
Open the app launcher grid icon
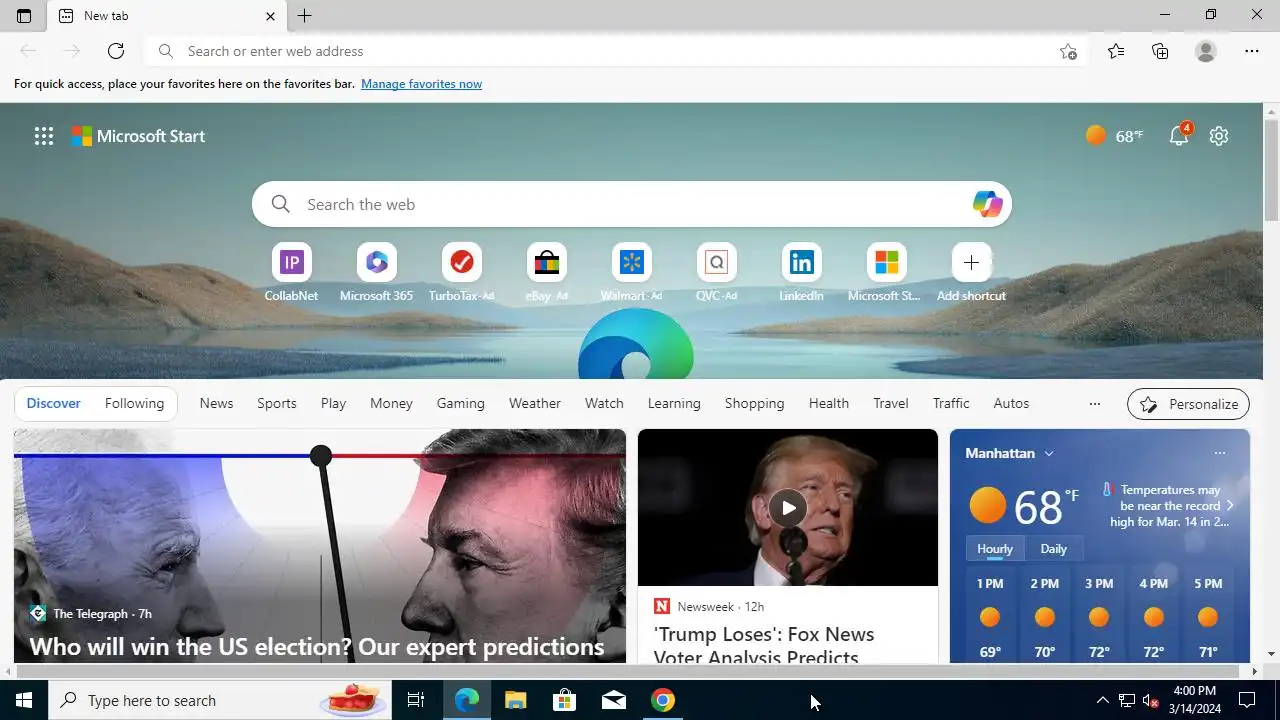pyautogui.click(x=44, y=136)
